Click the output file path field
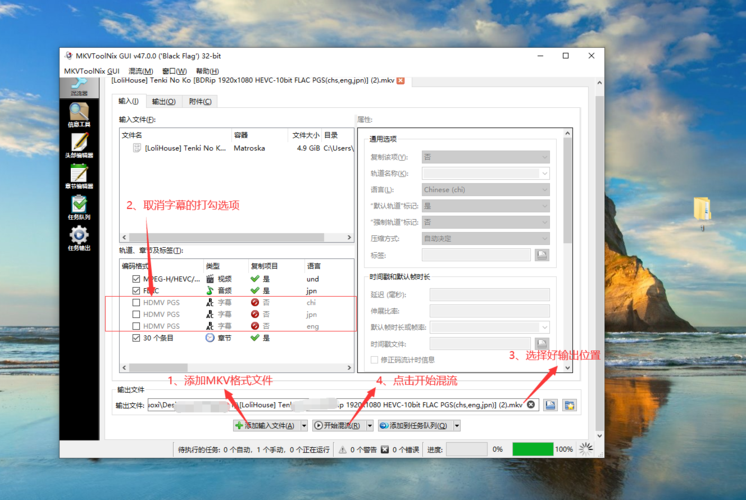The width and height of the screenshot is (746, 500). tap(343, 405)
